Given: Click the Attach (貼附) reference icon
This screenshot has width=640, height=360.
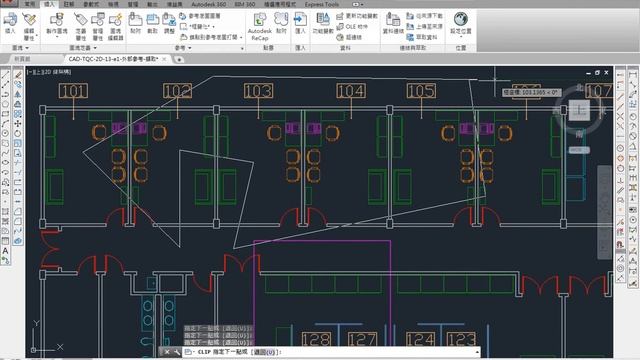Looking at the screenshot, I should click(135, 23).
